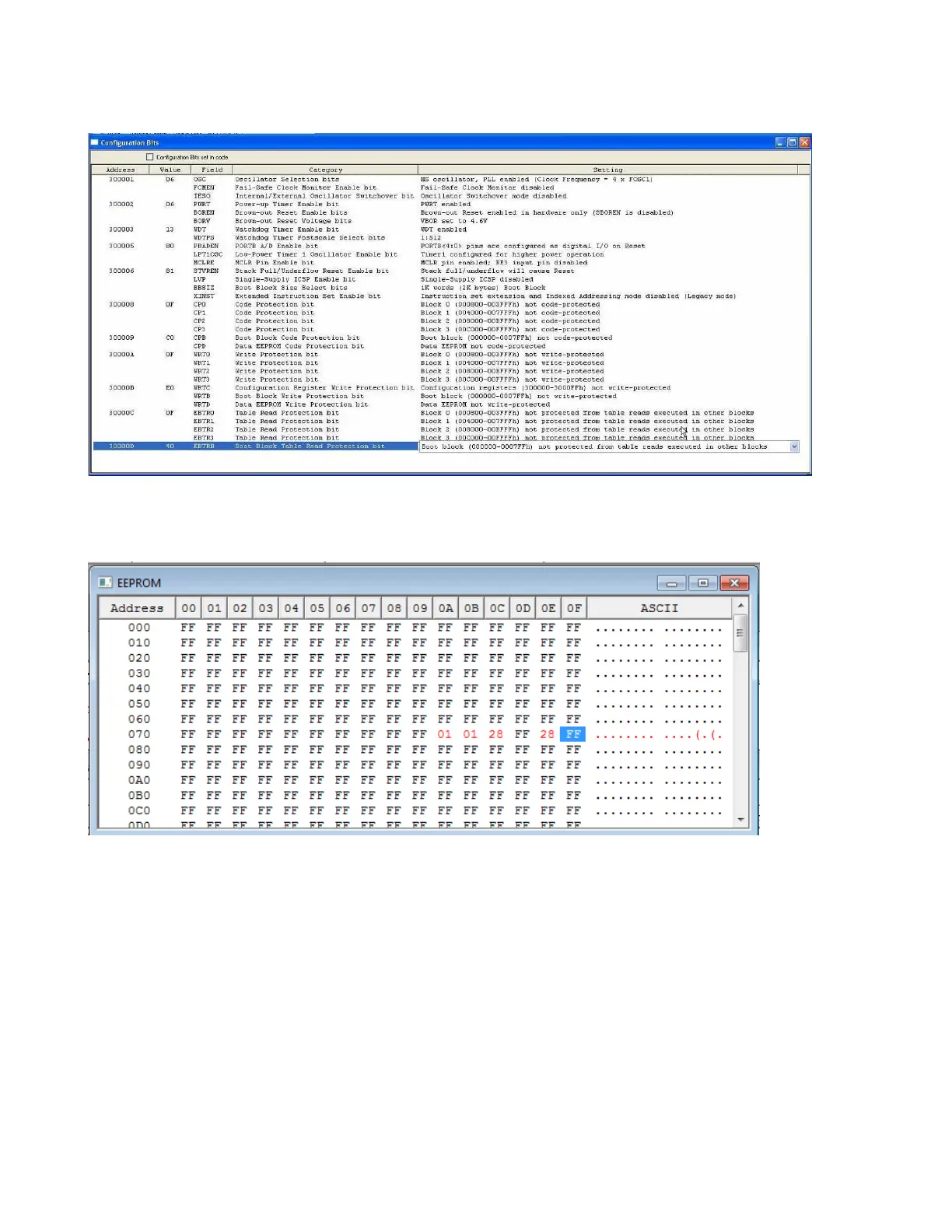Screen dimensions: 952x1232
Task: Select the red 01 cell under column 0A
Action: pos(445,734)
